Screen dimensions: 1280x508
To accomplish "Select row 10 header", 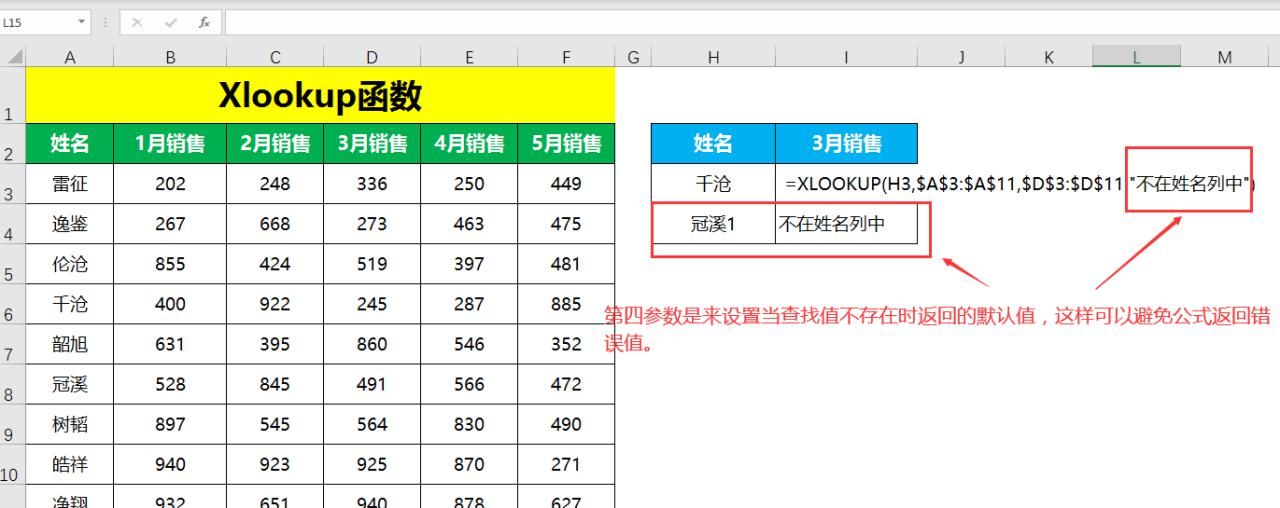I will click(13, 464).
